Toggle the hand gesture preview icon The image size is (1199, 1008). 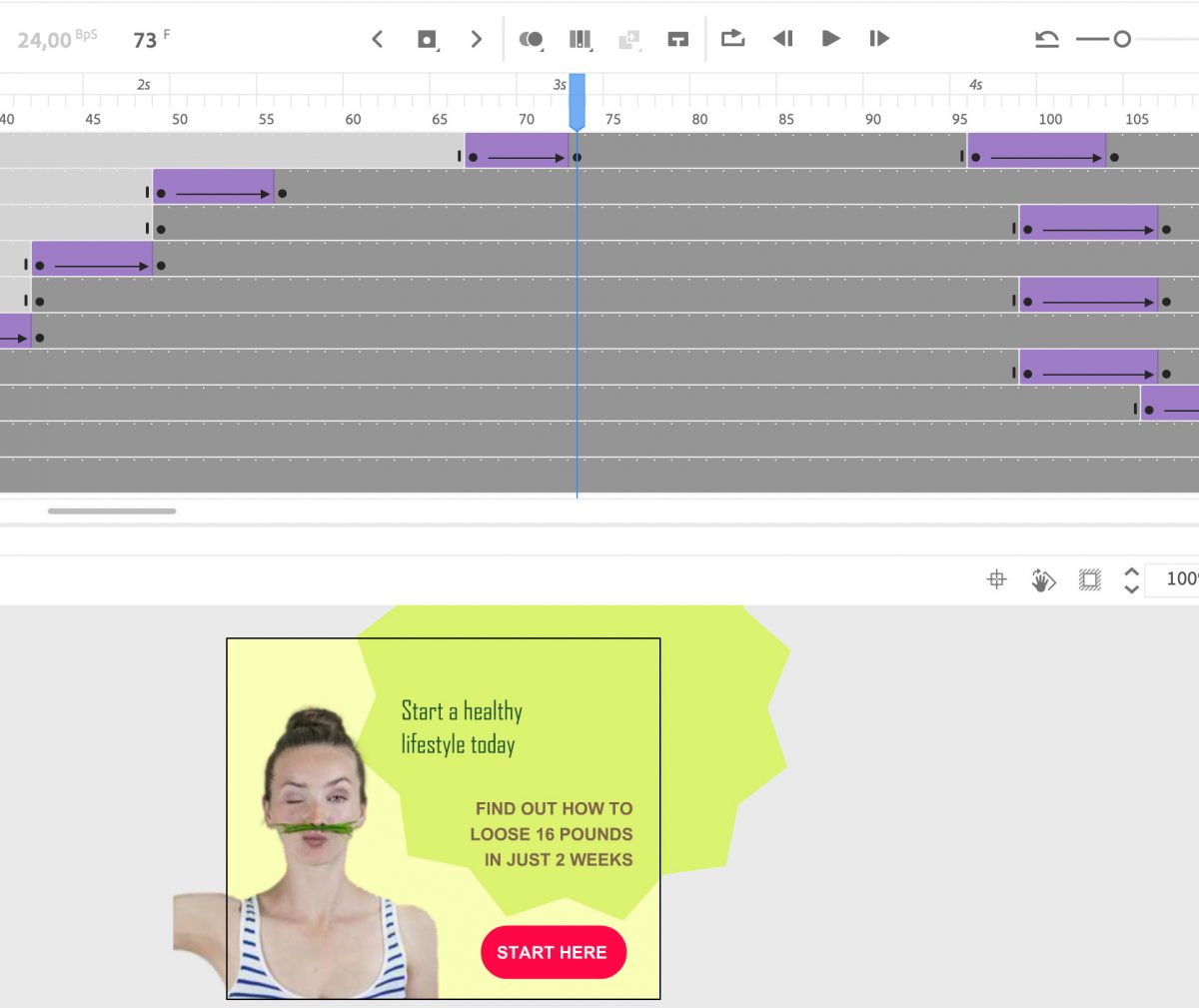pyautogui.click(x=1043, y=579)
